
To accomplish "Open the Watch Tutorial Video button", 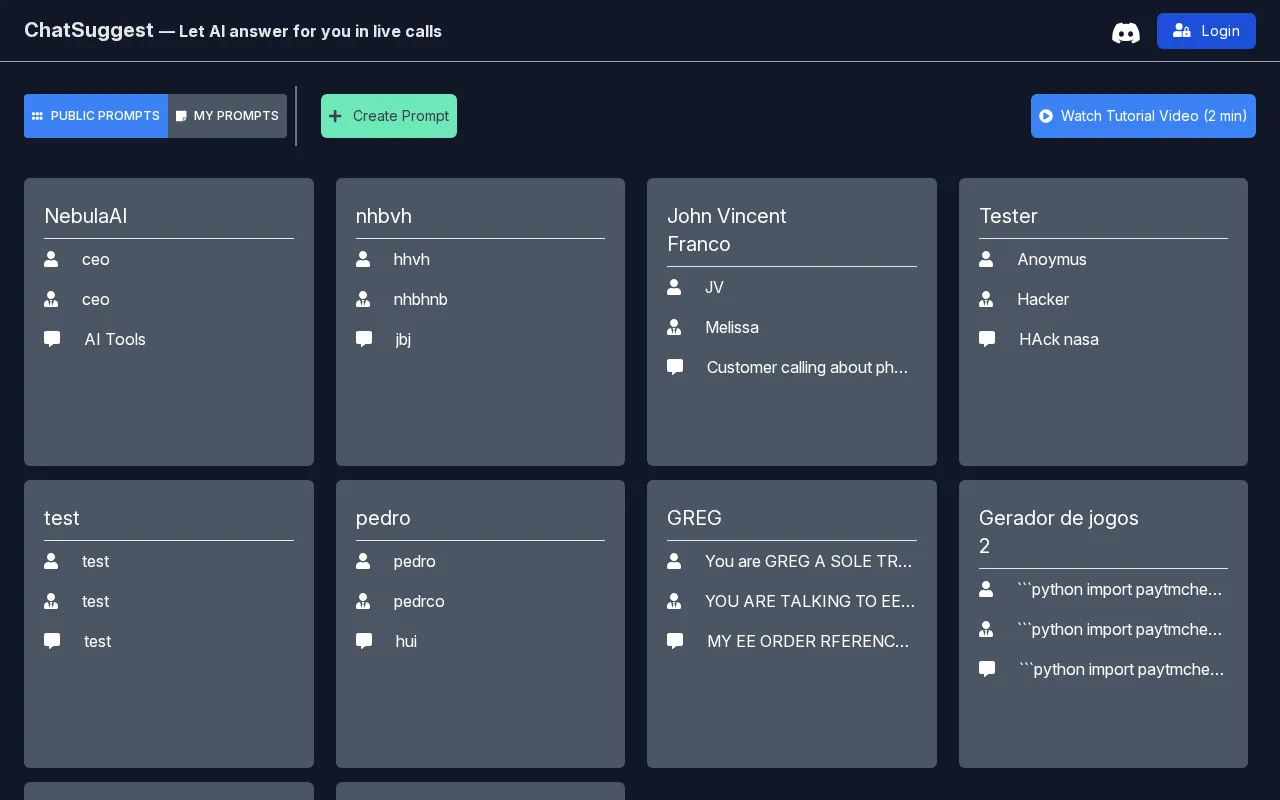I will pyautogui.click(x=1143, y=116).
